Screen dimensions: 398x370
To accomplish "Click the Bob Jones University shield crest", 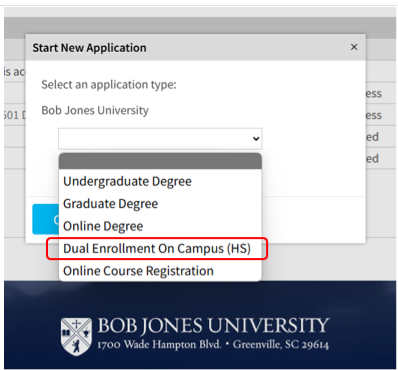I will (76, 336).
